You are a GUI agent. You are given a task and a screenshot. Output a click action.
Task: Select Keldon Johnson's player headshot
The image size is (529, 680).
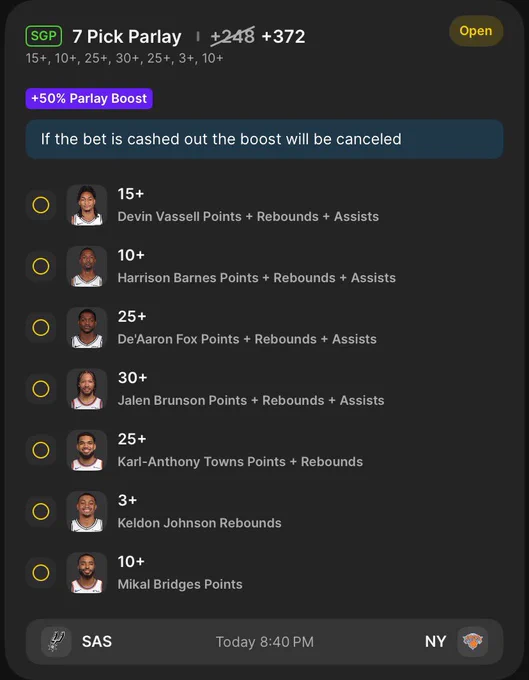tap(87, 512)
